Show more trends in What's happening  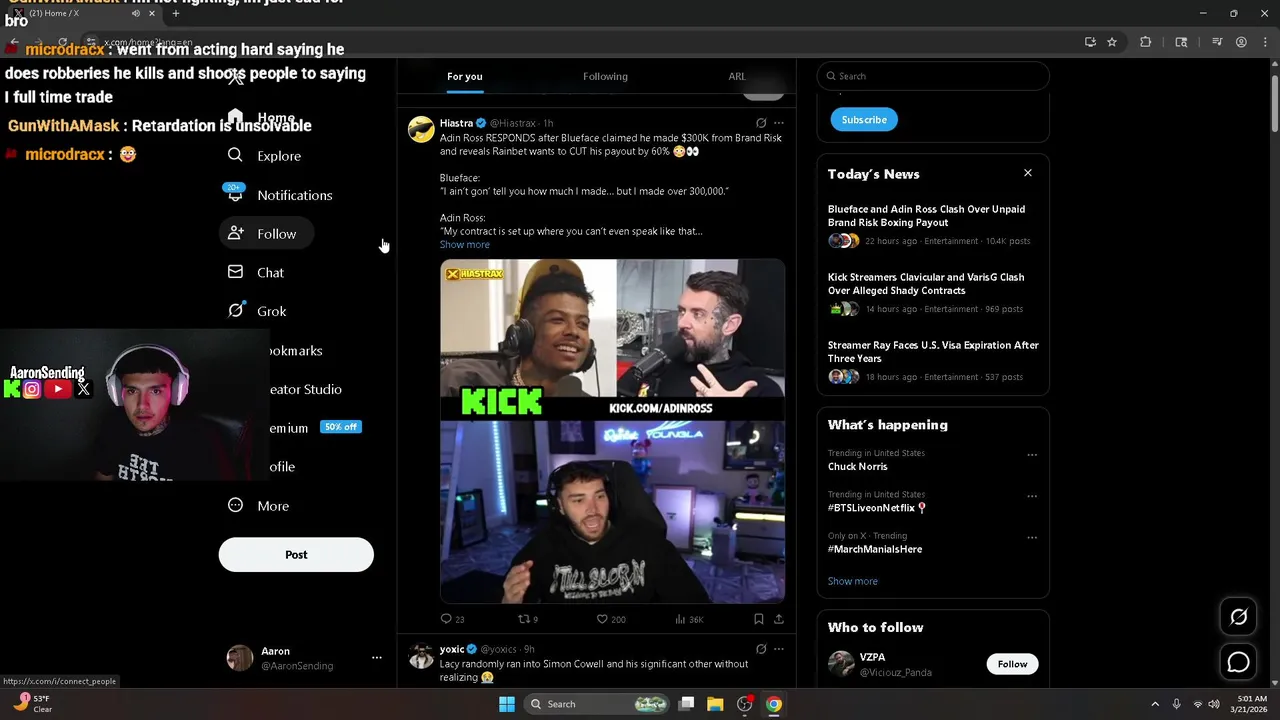point(852,581)
